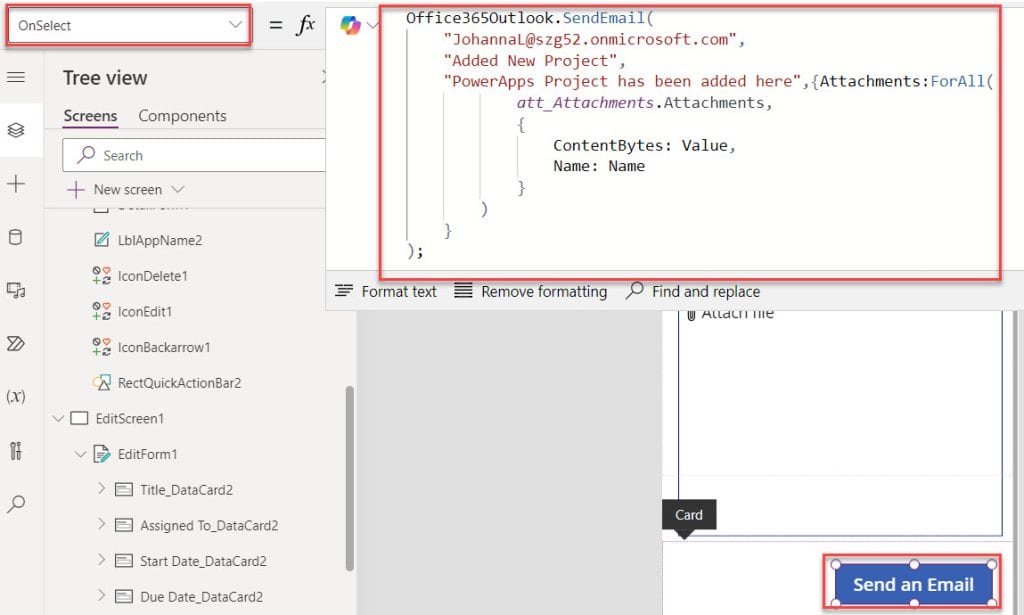Click the Search field in Tree view
1024x615 pixels.
tap(195, 155)
